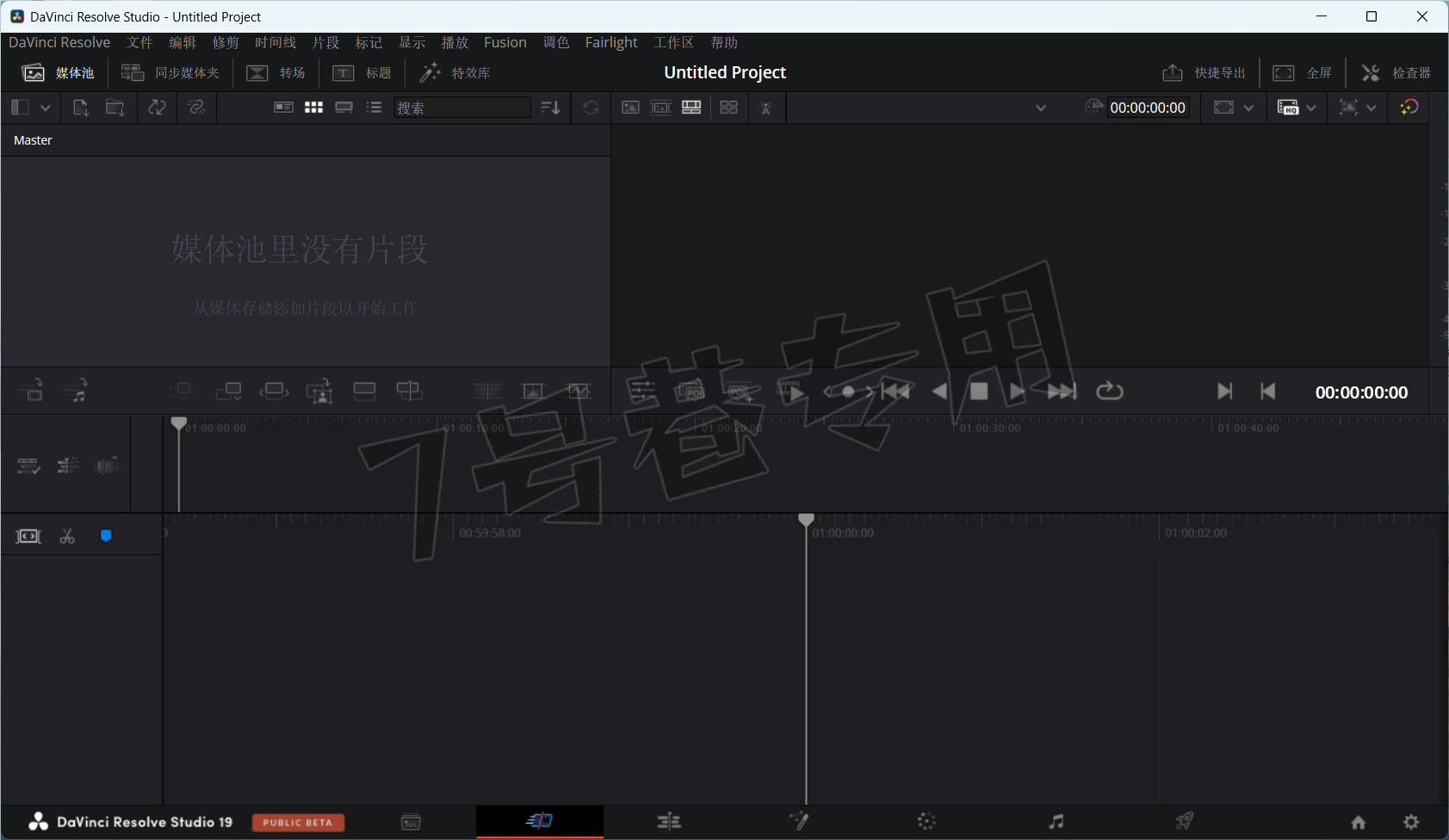
Task: Switch to the Media page
Action: (x=412, y=823)
